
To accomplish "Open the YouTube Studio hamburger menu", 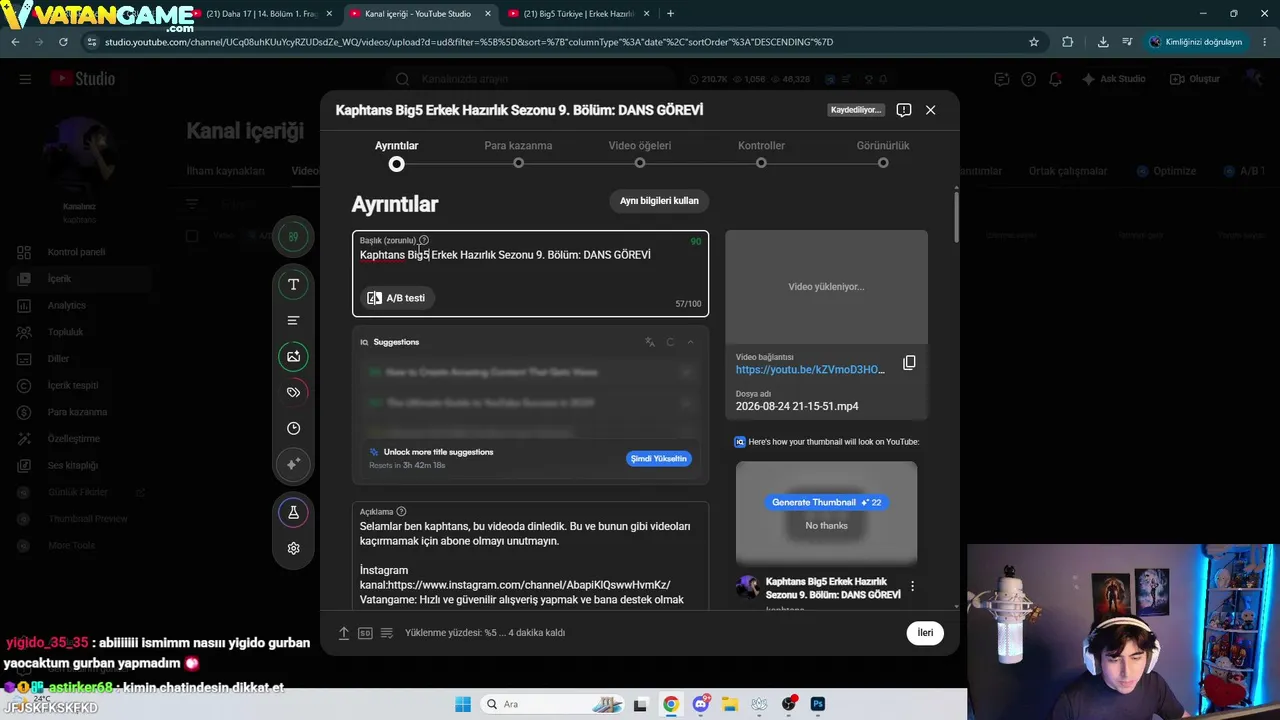I will [x=25, y=79].
